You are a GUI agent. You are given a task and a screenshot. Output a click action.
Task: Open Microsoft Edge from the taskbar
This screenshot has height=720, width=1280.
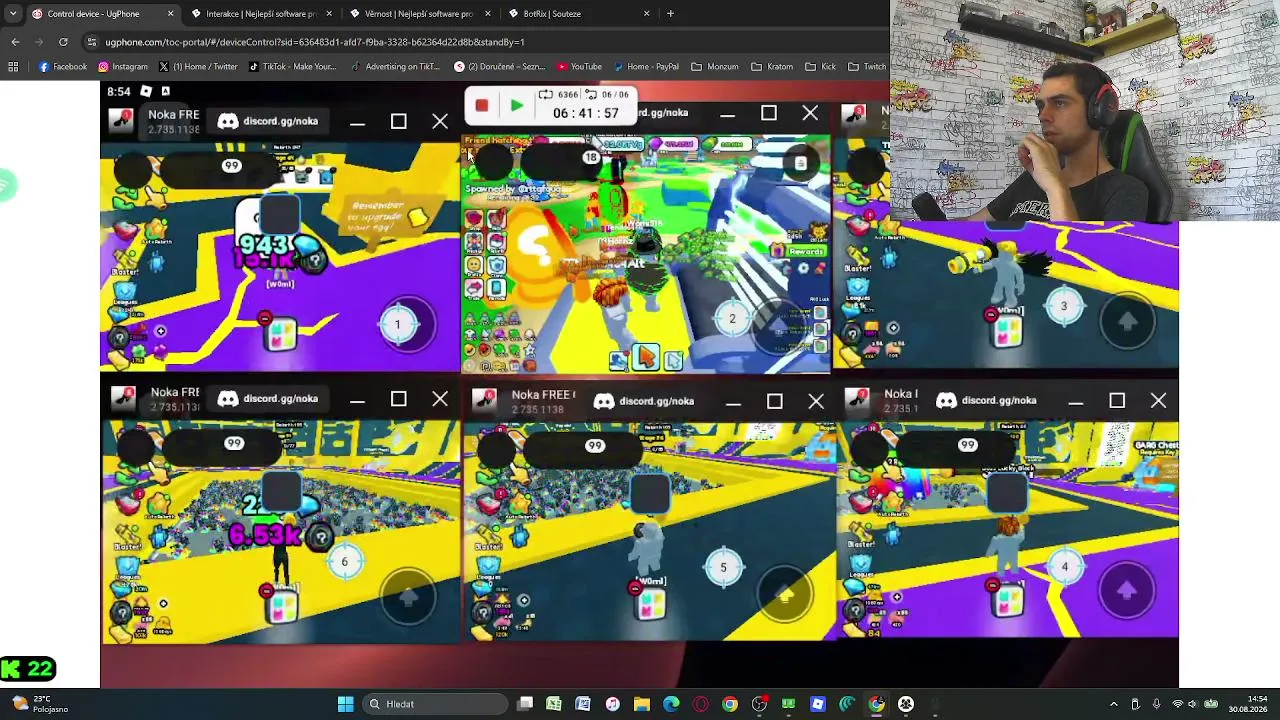click(671, 704)
